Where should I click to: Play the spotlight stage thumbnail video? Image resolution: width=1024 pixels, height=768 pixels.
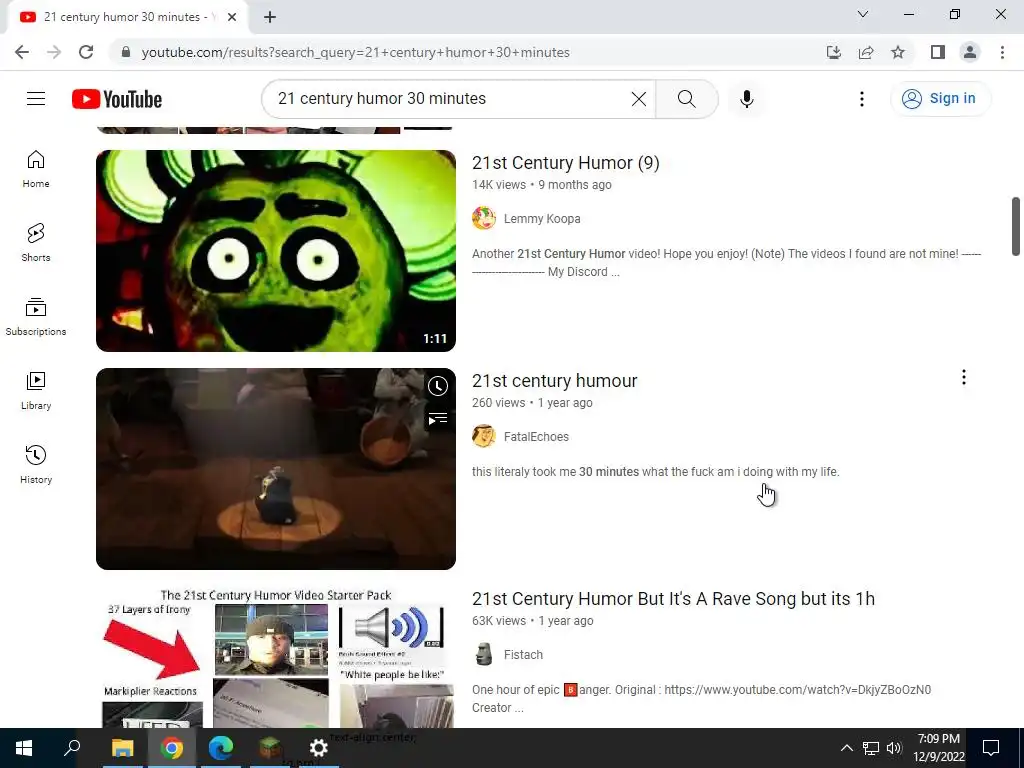[276, 469]
